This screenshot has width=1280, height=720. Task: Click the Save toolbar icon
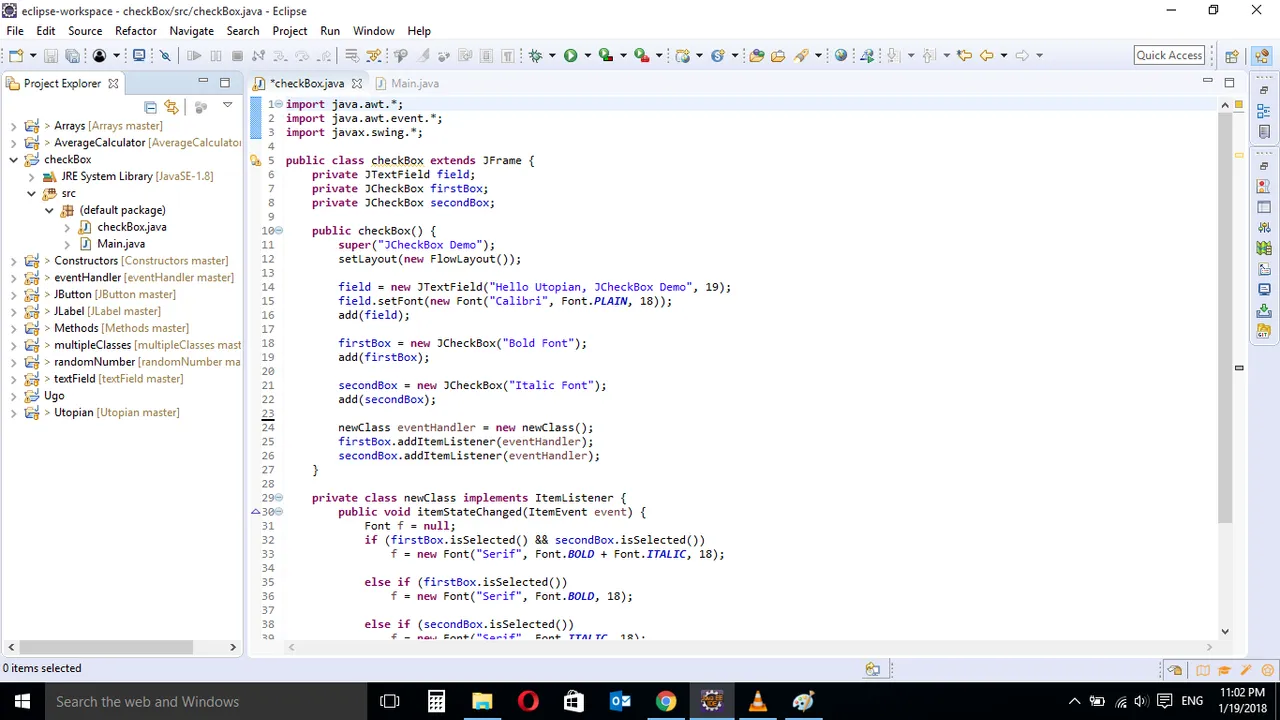(x=50, y=56)
